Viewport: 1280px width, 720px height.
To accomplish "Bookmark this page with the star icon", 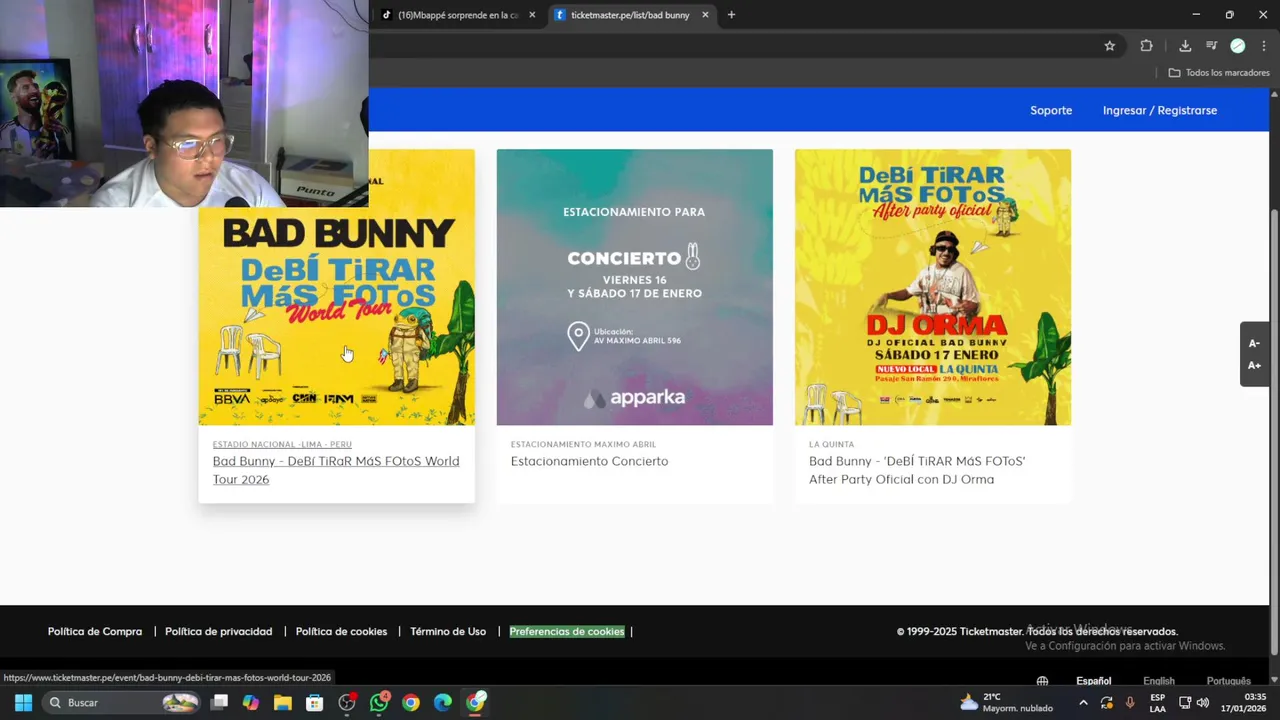I will pyautogui.click(x=1109, y=46).
